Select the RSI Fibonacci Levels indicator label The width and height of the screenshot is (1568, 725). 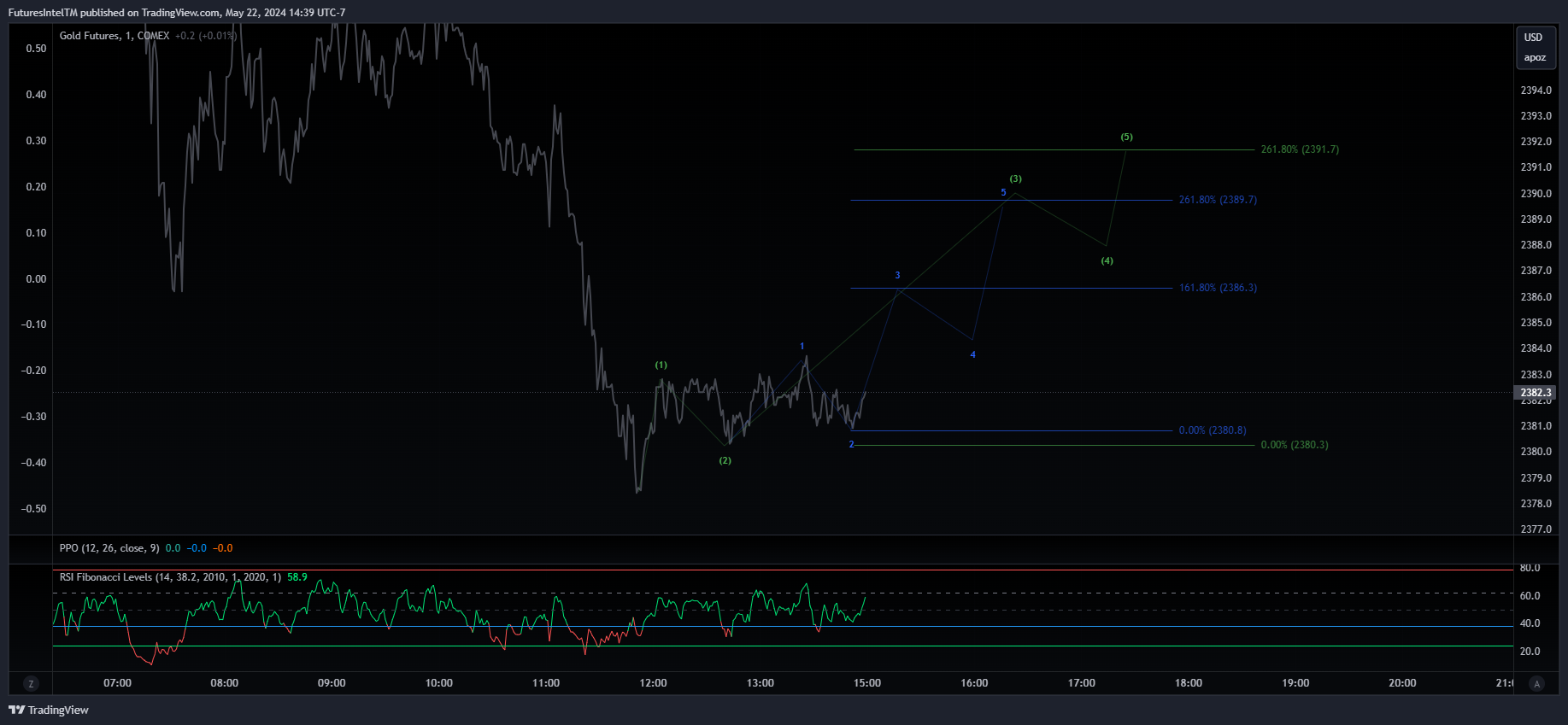(170, 577)
